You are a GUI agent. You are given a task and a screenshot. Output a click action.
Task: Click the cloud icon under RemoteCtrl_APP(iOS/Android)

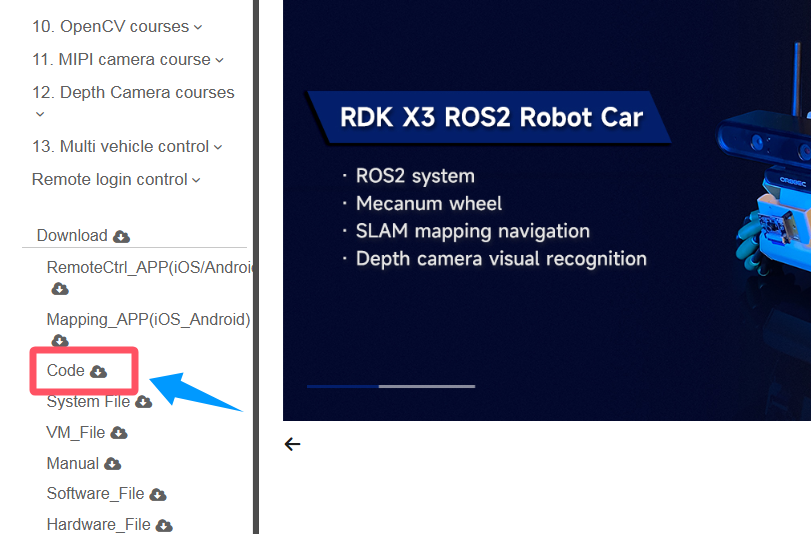coord(60,288)
